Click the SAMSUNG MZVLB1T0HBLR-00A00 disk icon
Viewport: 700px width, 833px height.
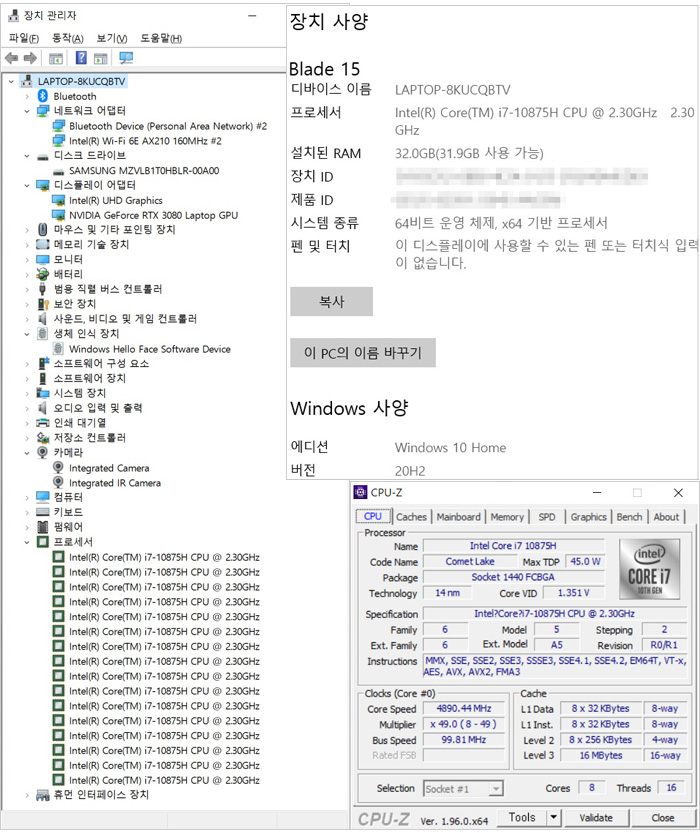coord(58,171)
